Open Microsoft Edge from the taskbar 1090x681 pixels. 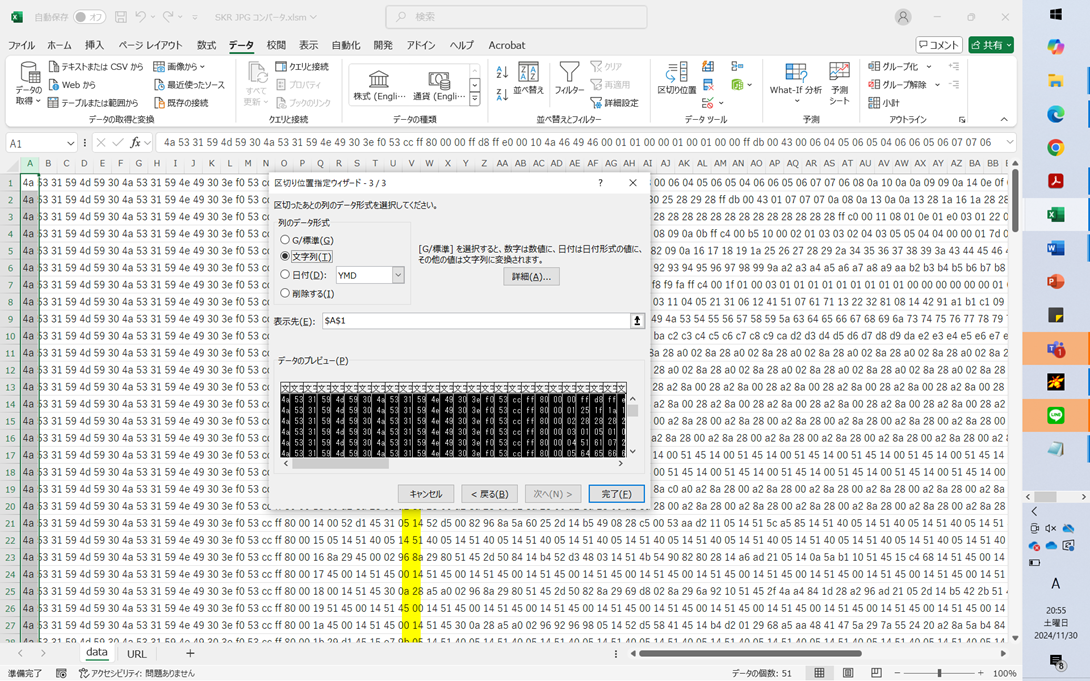[1055, 114]
